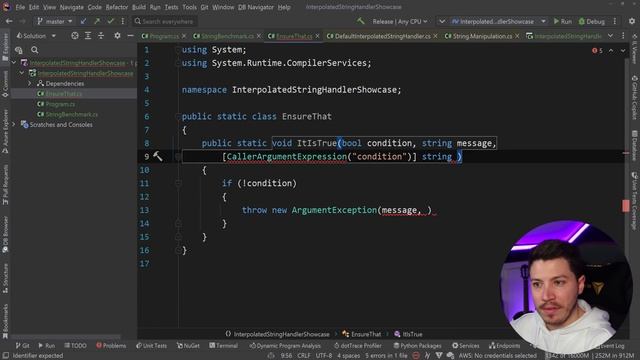640x360 pixels.
Task: Open the Navigate menu
Action: [x=71, y=7]
